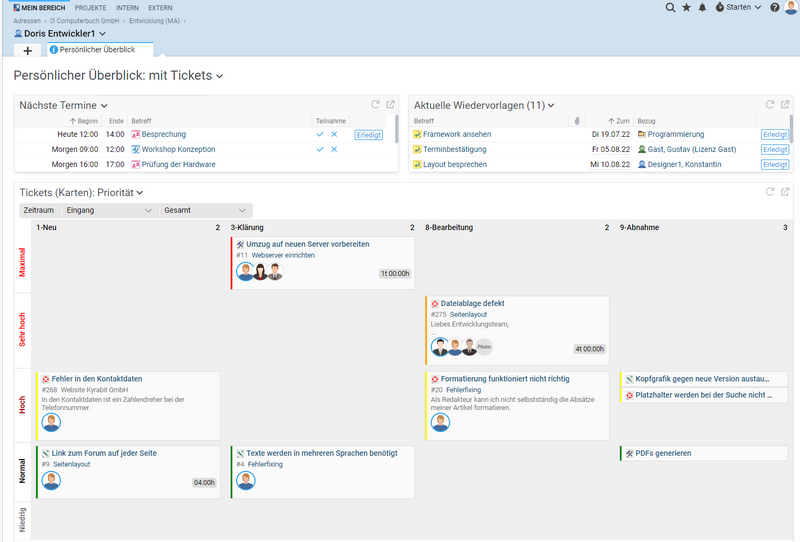
Task: Click the Wiedervorlagen list scrollbar
Action: tap(791, 129)
